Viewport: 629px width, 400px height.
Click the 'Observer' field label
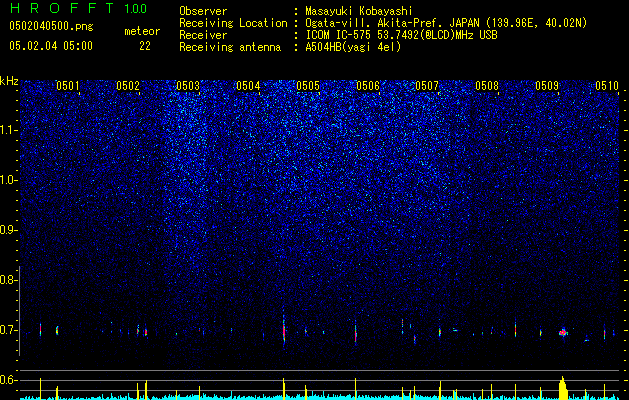point(203,11)
